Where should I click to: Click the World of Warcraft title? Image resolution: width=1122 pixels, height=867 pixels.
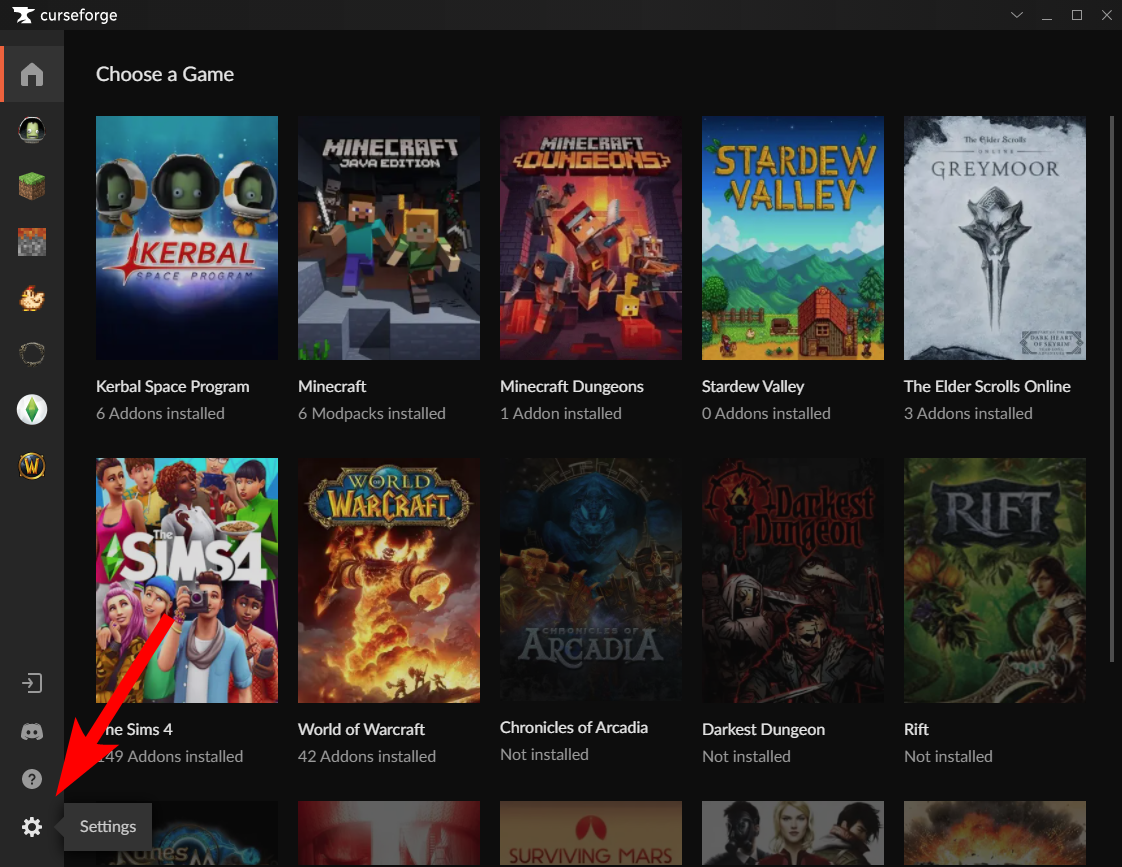click(361, 729)
